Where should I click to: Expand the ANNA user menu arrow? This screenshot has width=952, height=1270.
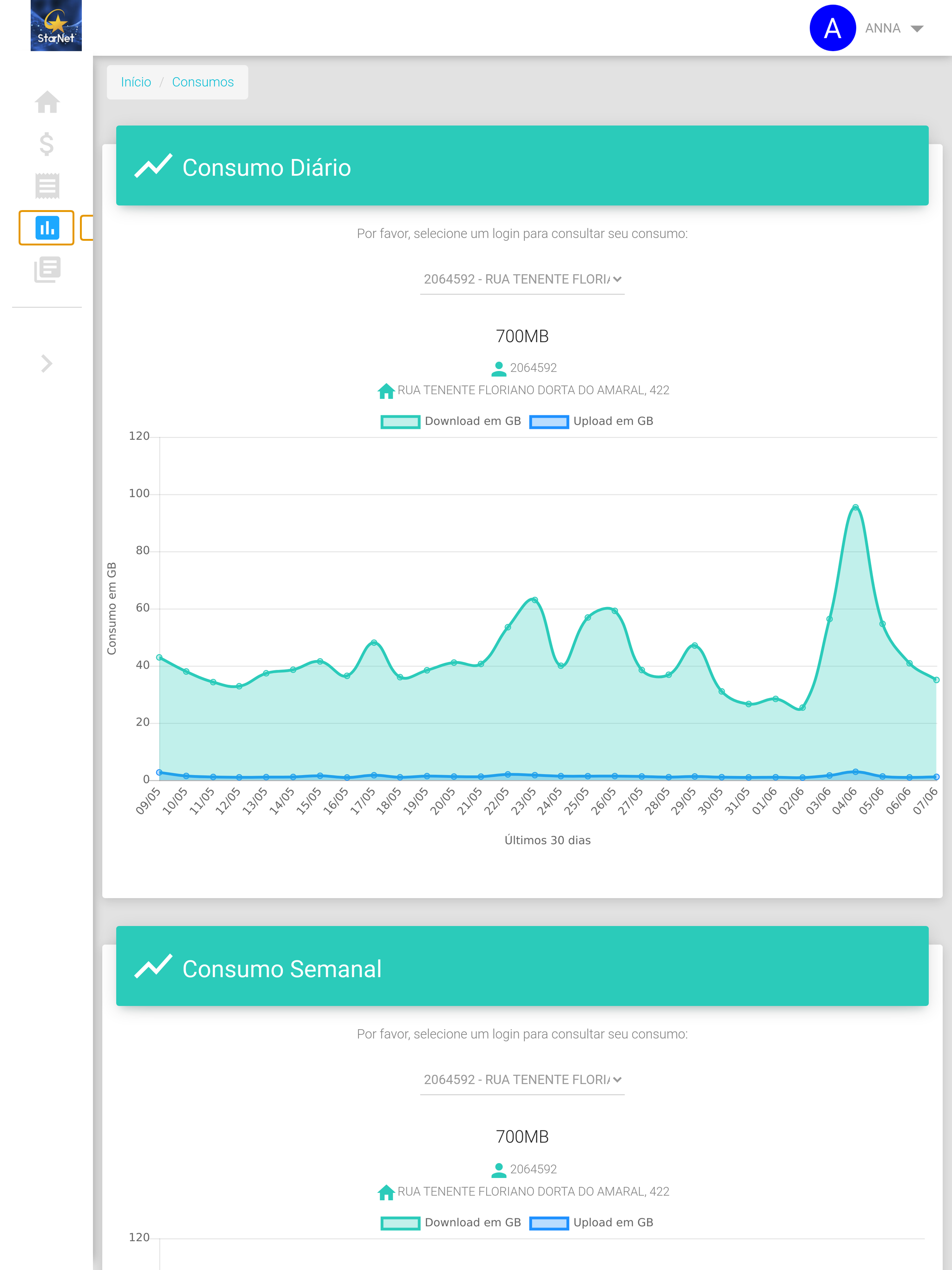click(x=917, y=29)
